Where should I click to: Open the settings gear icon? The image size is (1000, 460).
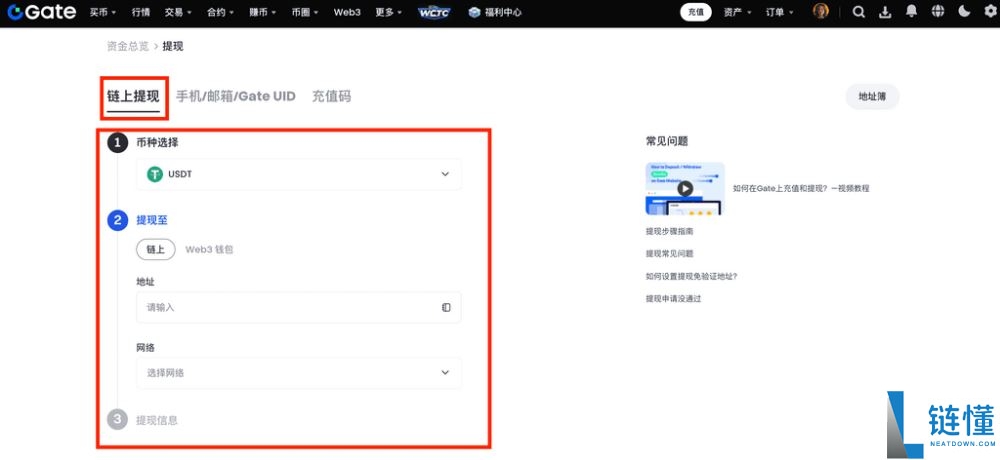click(990, 12)
